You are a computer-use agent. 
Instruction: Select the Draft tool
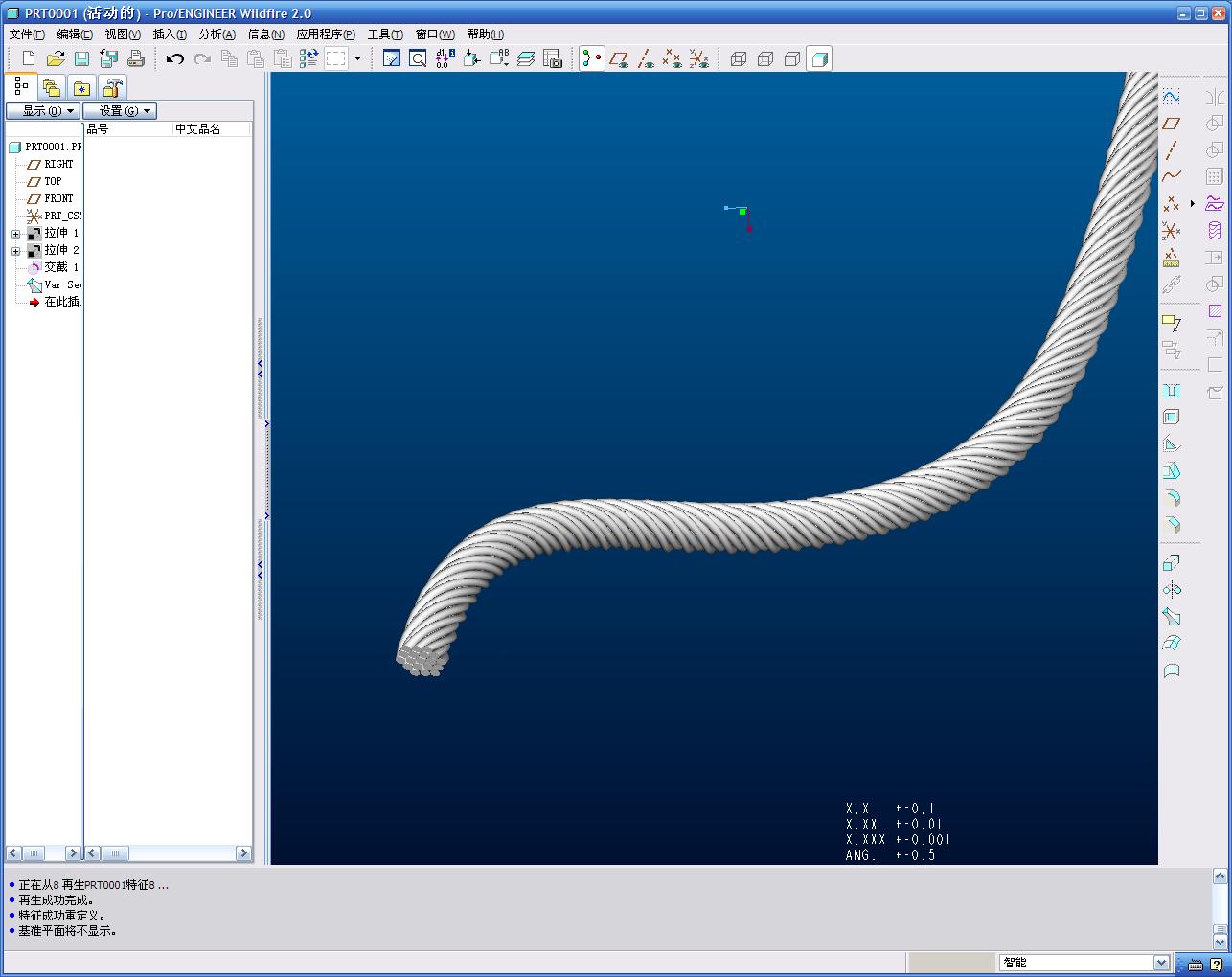point(1171,471)
